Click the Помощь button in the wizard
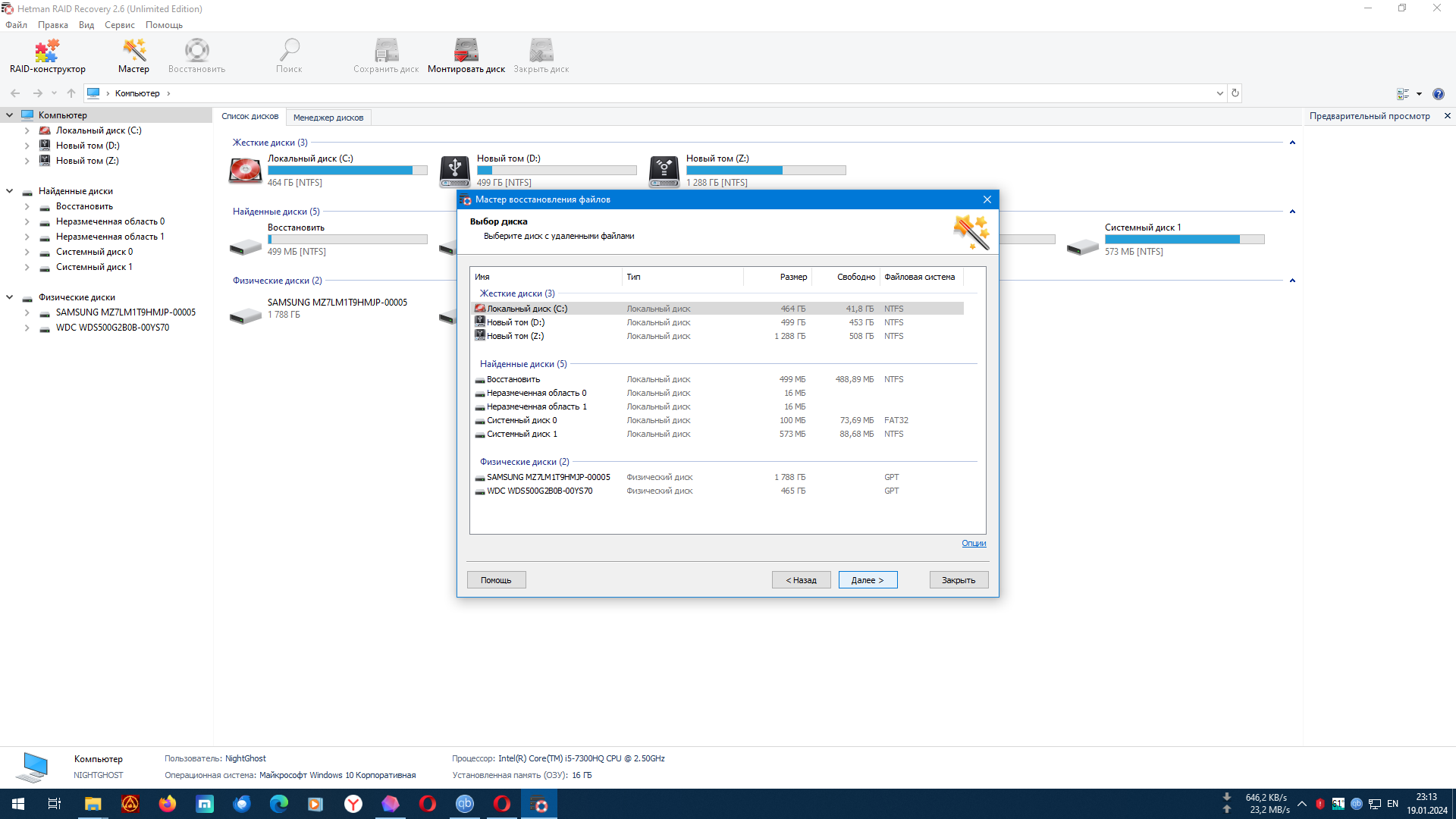The height and width of the screenshot is (819, 1456). click(x=496, y=580)
